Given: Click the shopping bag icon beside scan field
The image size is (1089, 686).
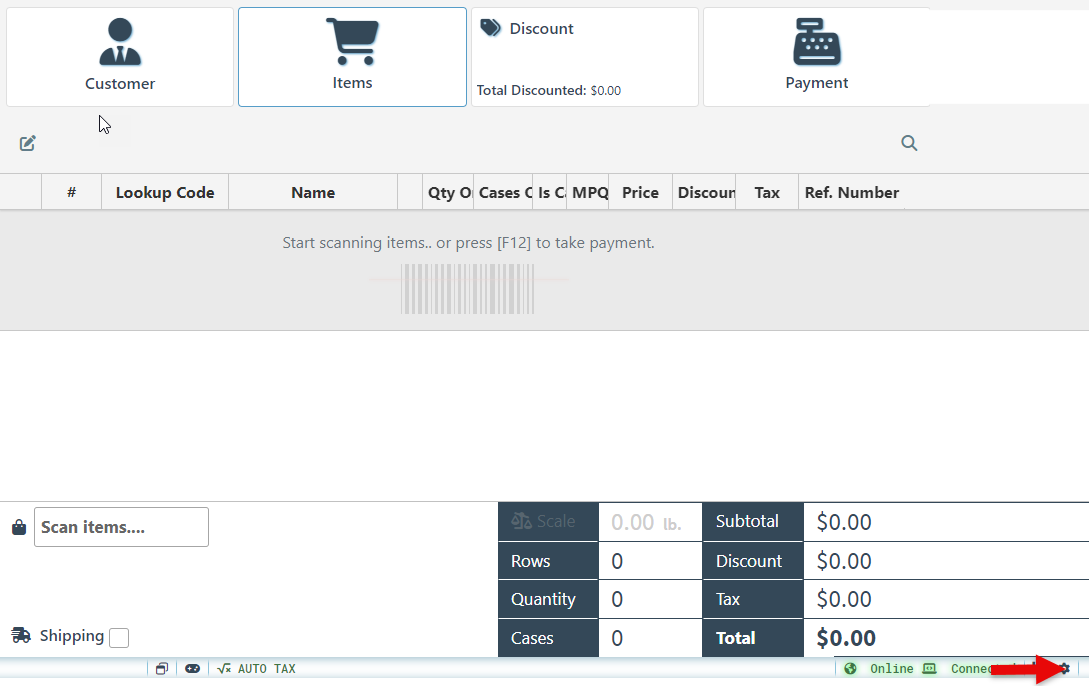Looking at the screenshot, I should (x=19, y=527).
